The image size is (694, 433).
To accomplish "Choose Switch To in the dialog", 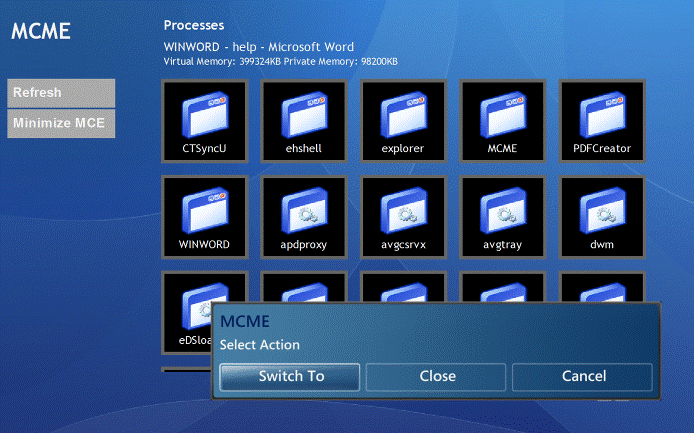I will point(290,377).
